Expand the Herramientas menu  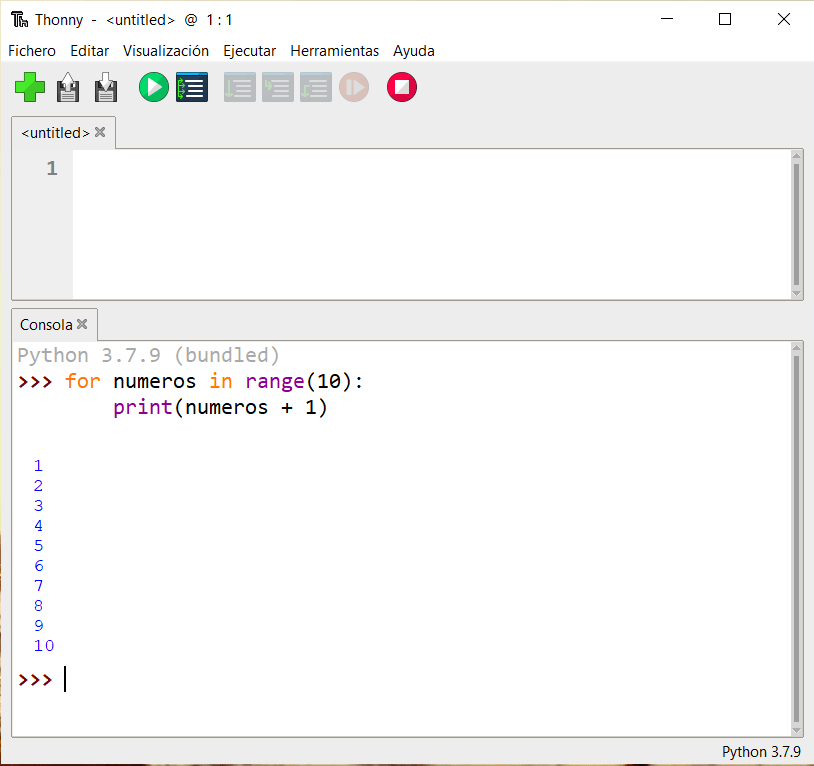tap(335, 51)
